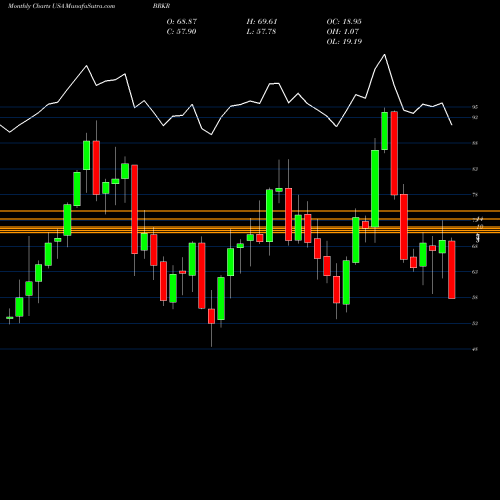Select the BRKR ticker symbol label
Image resolution: width=500 pixels, height=500 pixels.
(x=161, y=6)
